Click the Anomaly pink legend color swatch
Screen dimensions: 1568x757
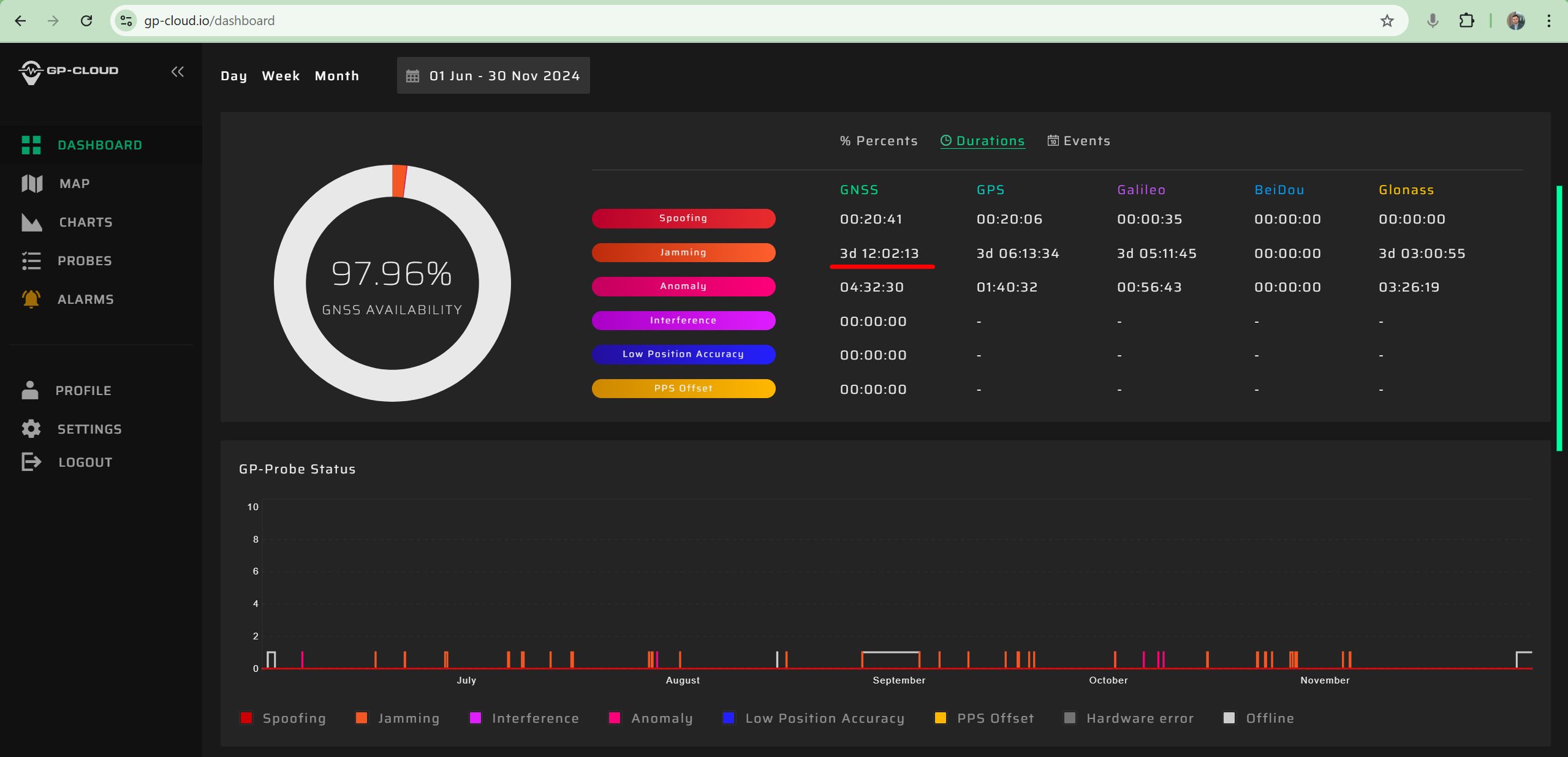tap(615, 718)
